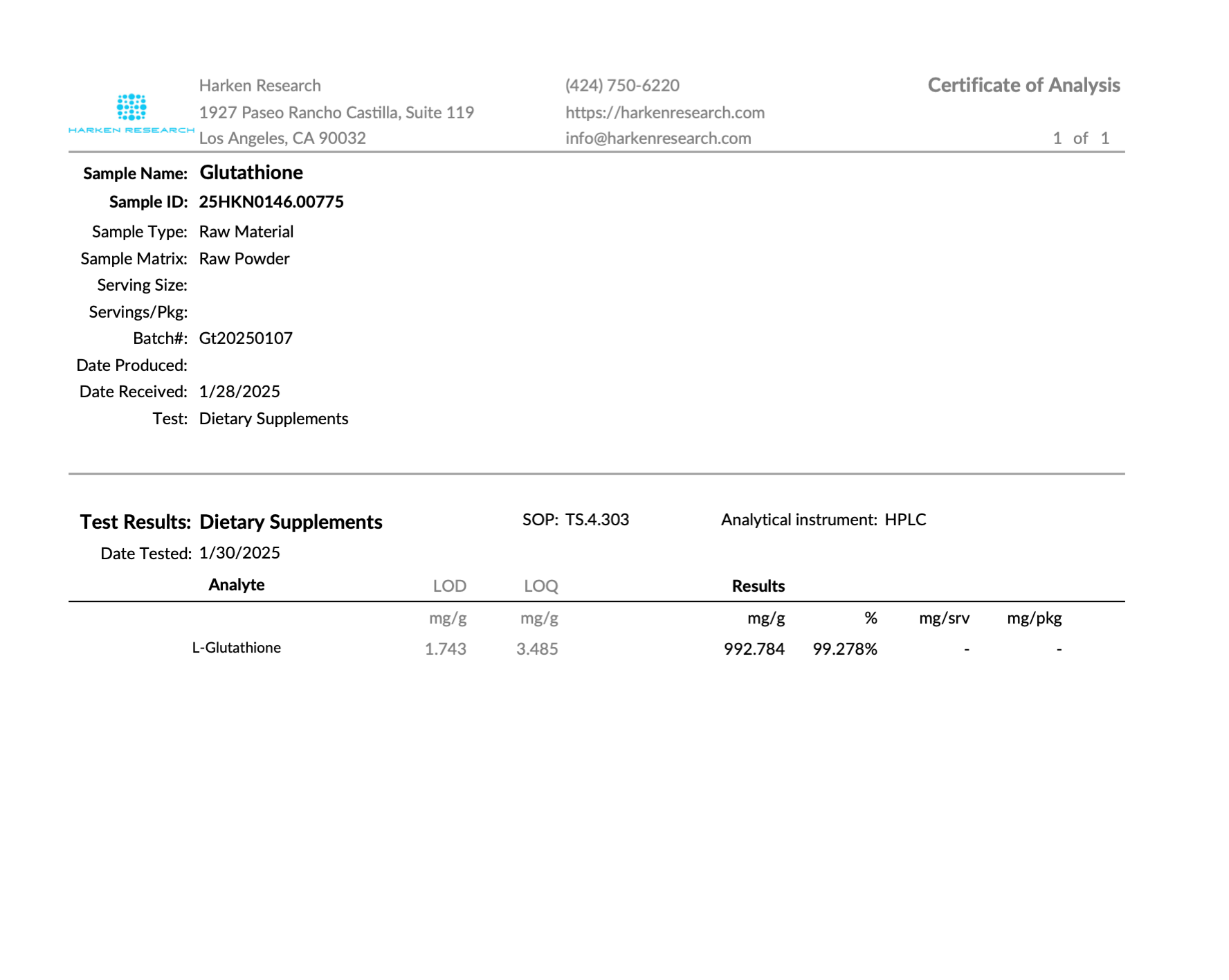
Task: Select the company name Harken Research
Action: (x=260, y=85)
